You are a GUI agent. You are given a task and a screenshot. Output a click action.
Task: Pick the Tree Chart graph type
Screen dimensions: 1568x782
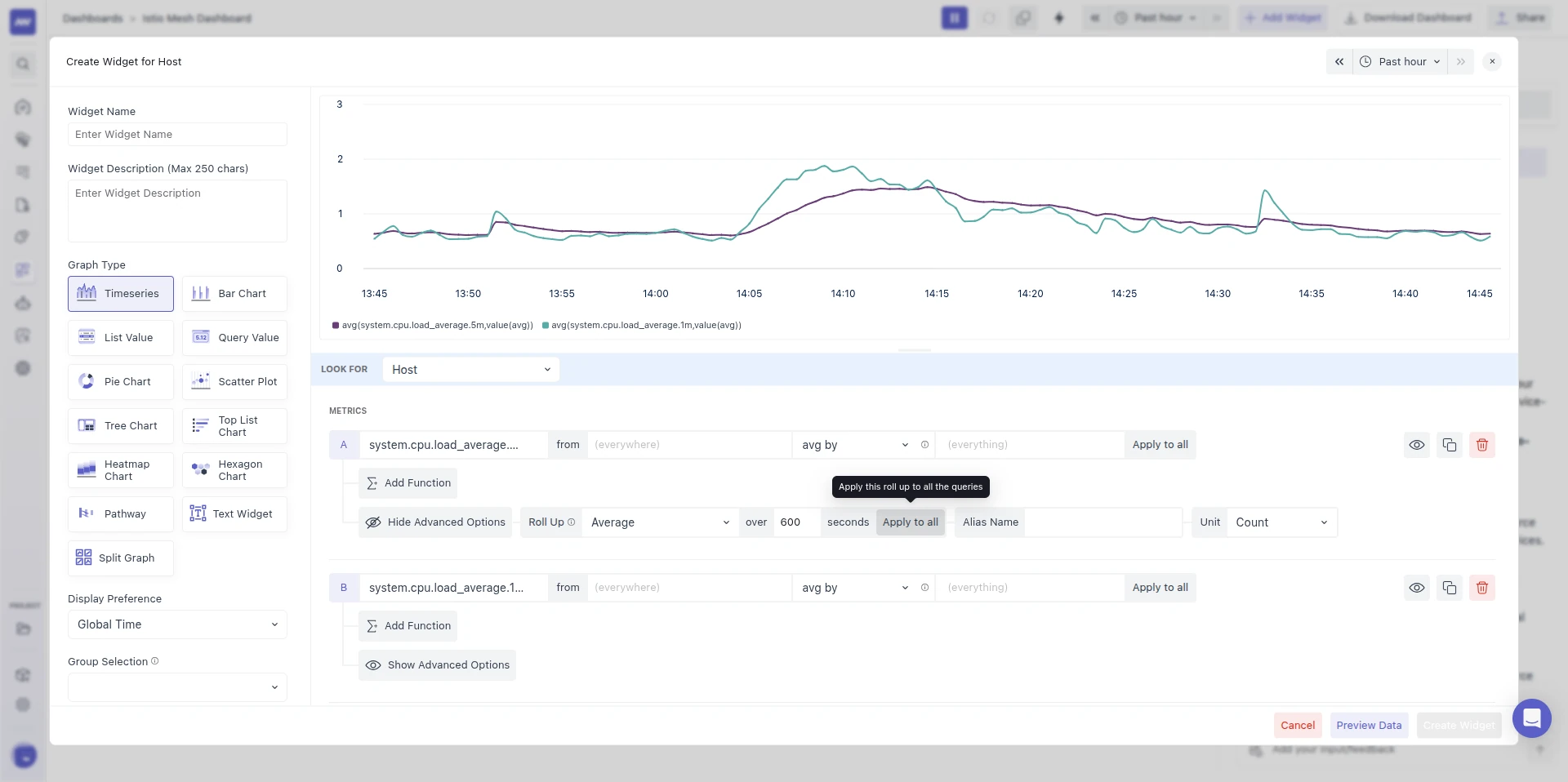[121, 426]
